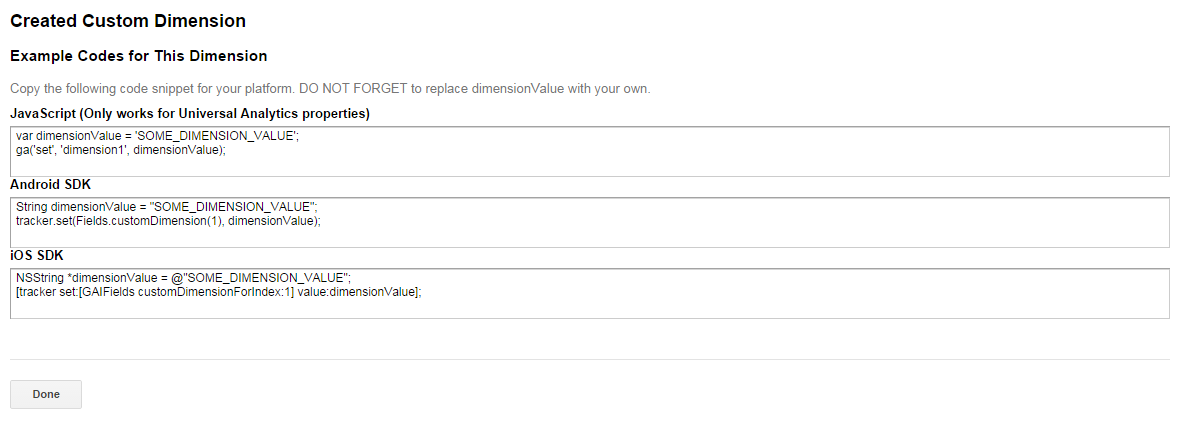The width and height of the screenshot is (1185, 432).
Task: Click 'SOME_DIMENSION_VALUE' in the Android snippet
Action: [233, 207]
